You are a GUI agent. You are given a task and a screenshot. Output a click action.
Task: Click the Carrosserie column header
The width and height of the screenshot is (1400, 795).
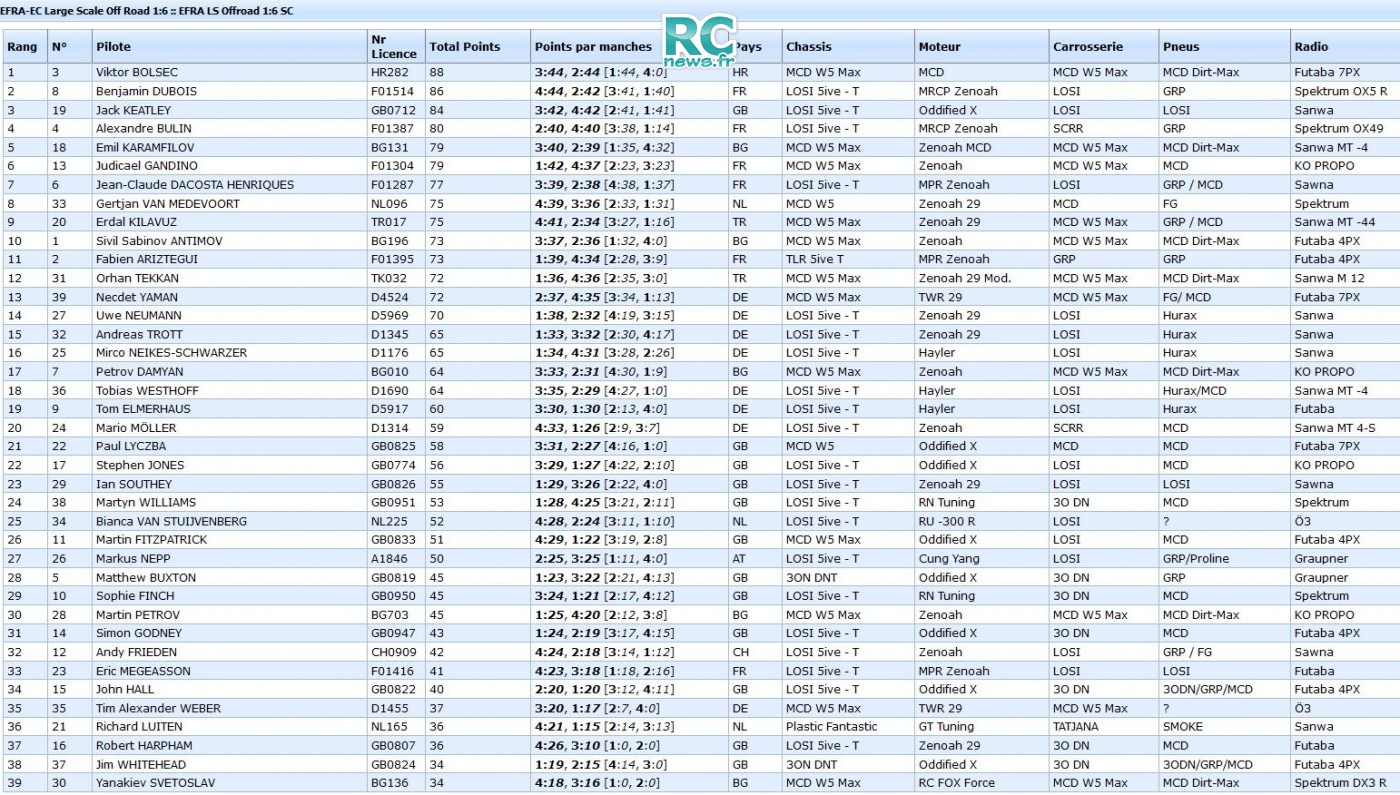(x=1088, y=47)
